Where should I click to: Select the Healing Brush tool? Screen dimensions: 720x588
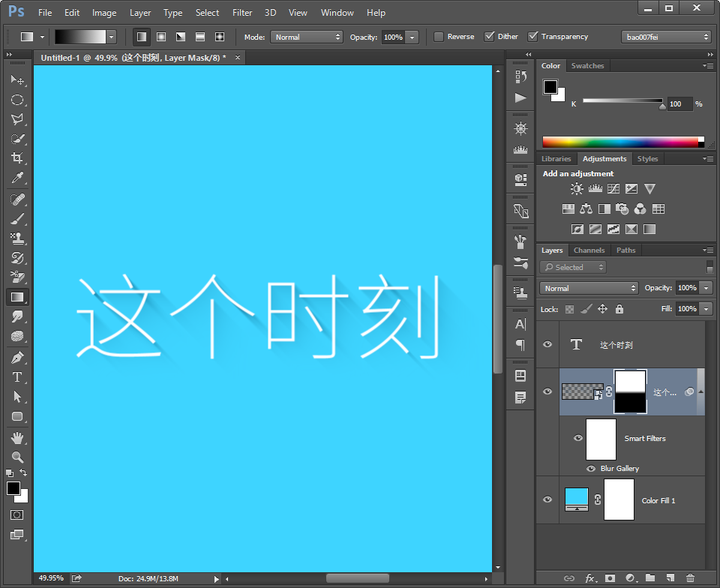17,200
